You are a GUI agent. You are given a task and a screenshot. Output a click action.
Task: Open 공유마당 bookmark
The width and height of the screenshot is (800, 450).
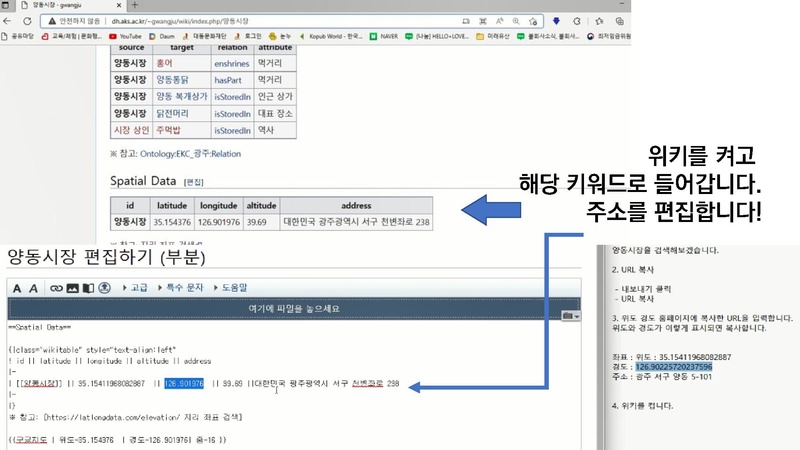18,36
